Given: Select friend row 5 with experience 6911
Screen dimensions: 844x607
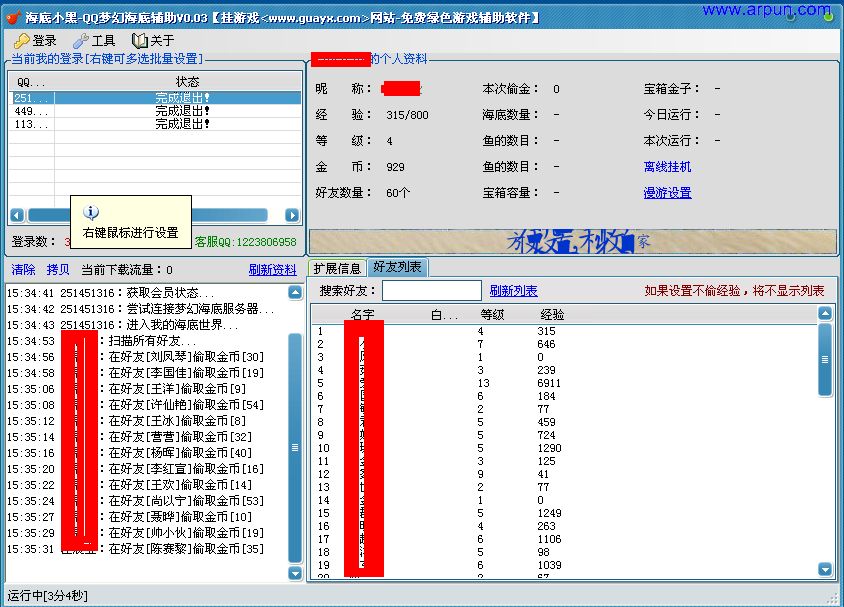Looking at the screenshot, I should click(564, 383).
